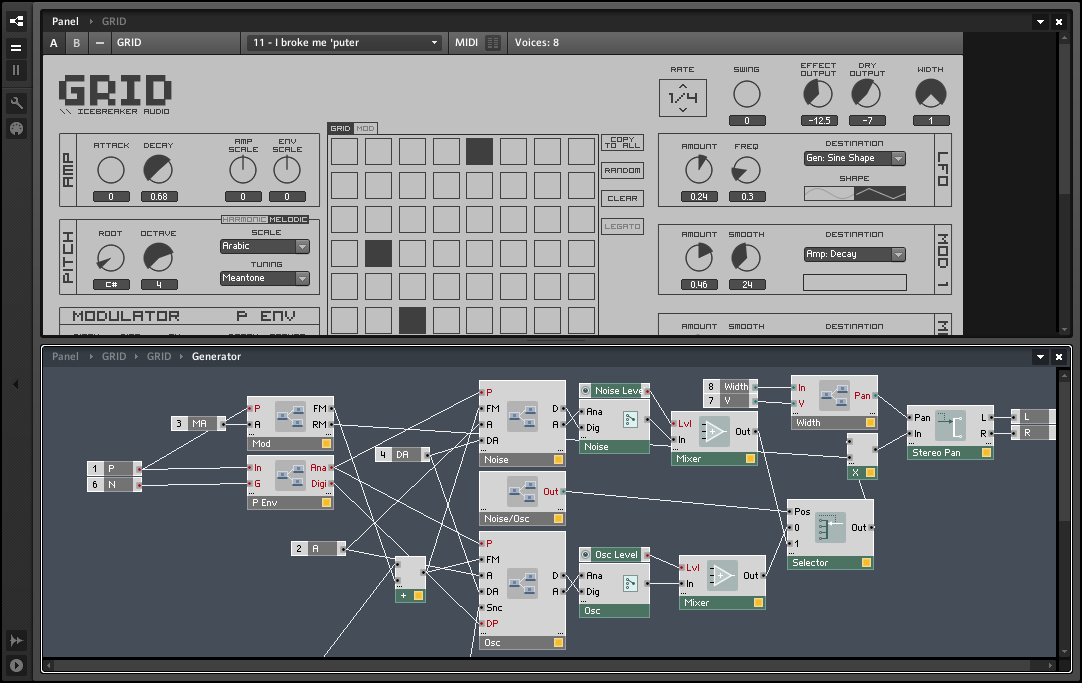Enable the first cell in the step grid
The height and width of the screenshot is (683, 1082).
coord(344,151)
